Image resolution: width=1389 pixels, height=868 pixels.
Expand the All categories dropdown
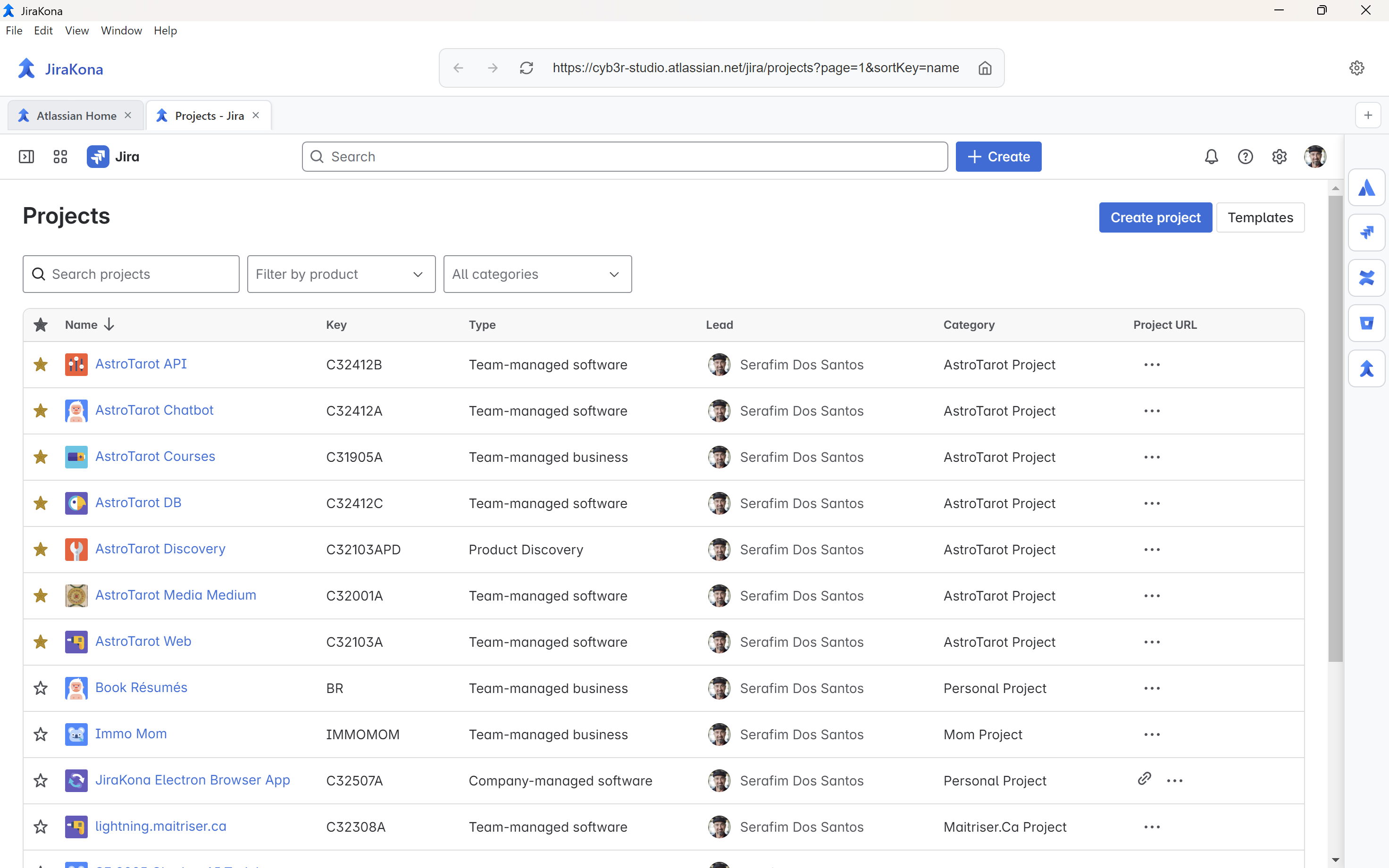pyautogui.click(x=537, y=274)
